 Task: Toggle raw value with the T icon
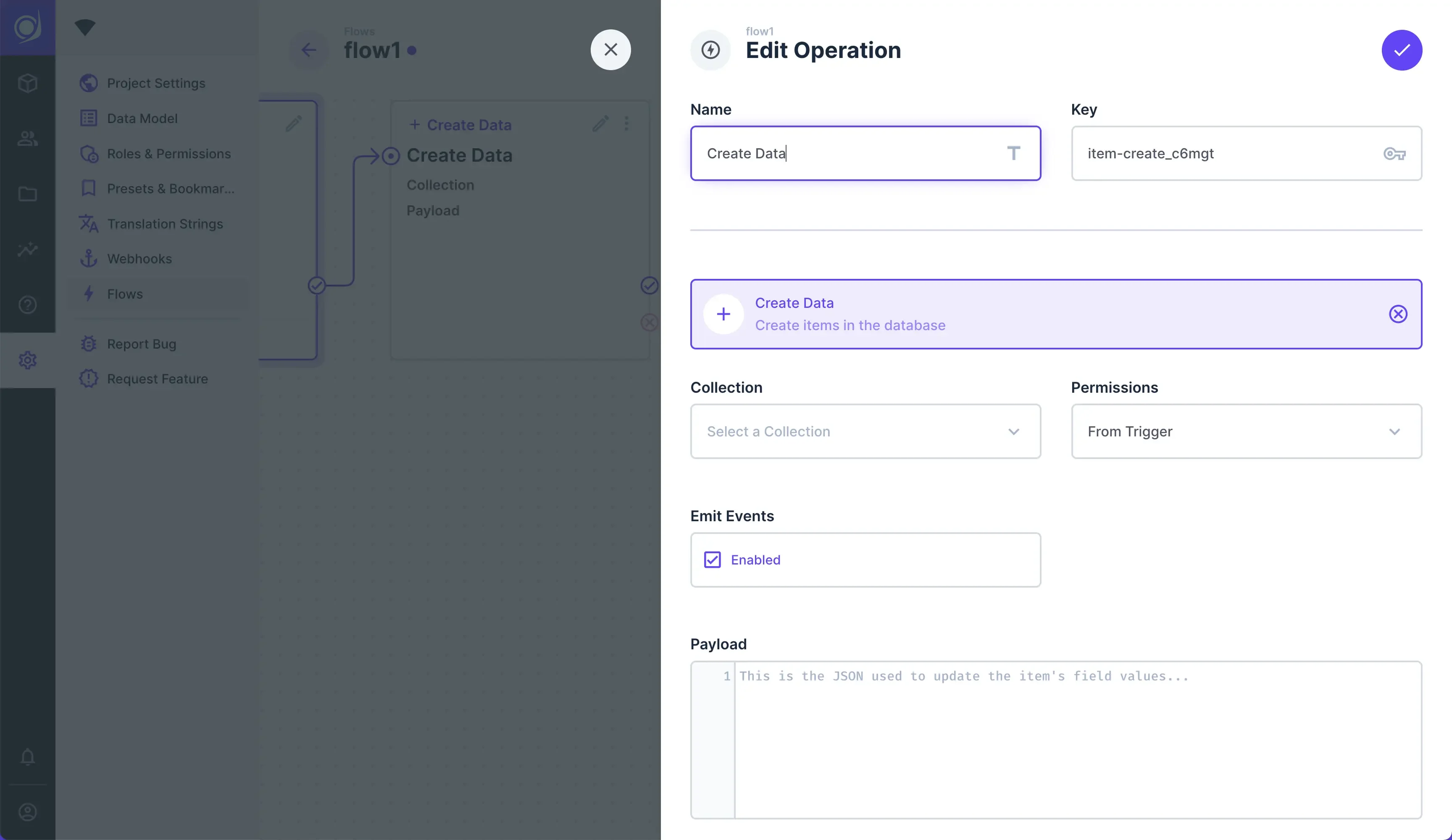tap(1014, 153)
